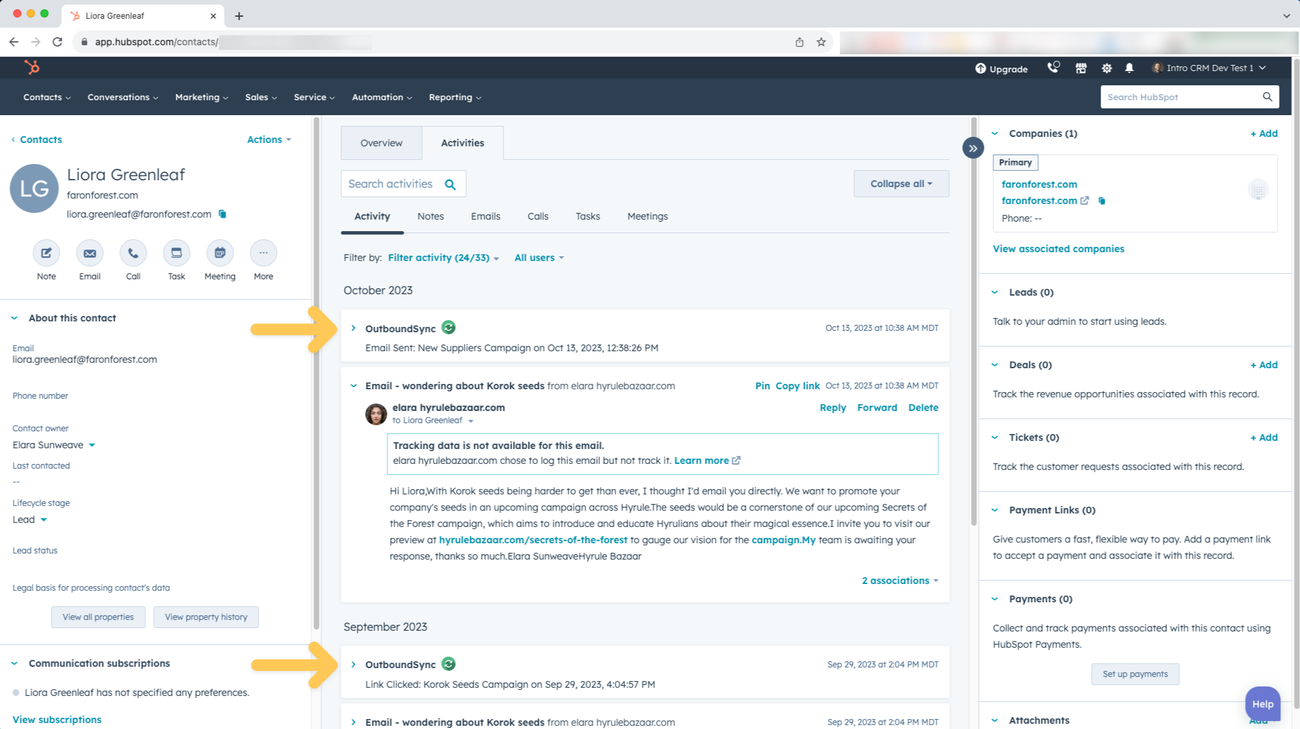Schedule a meeting using the Meeting icon
The height and width of the screenshot is (729, 1300).
click(219, 253)
